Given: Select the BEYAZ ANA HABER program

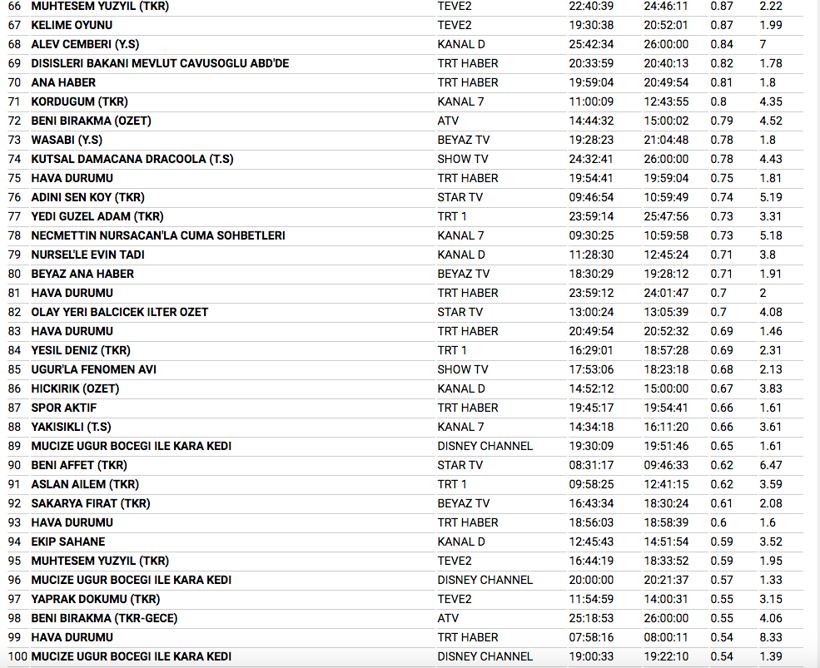Looking at the screenshot, I should (82, 274).
